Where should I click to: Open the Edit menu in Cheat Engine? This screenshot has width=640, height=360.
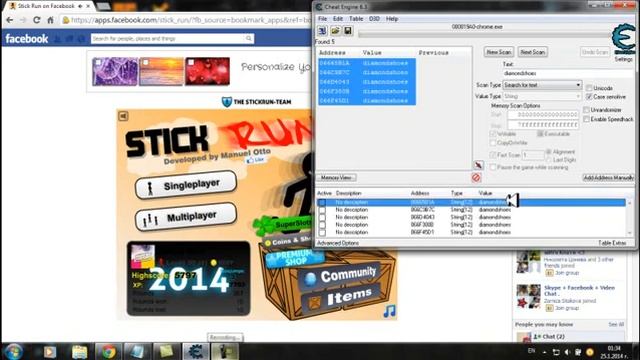338,19
